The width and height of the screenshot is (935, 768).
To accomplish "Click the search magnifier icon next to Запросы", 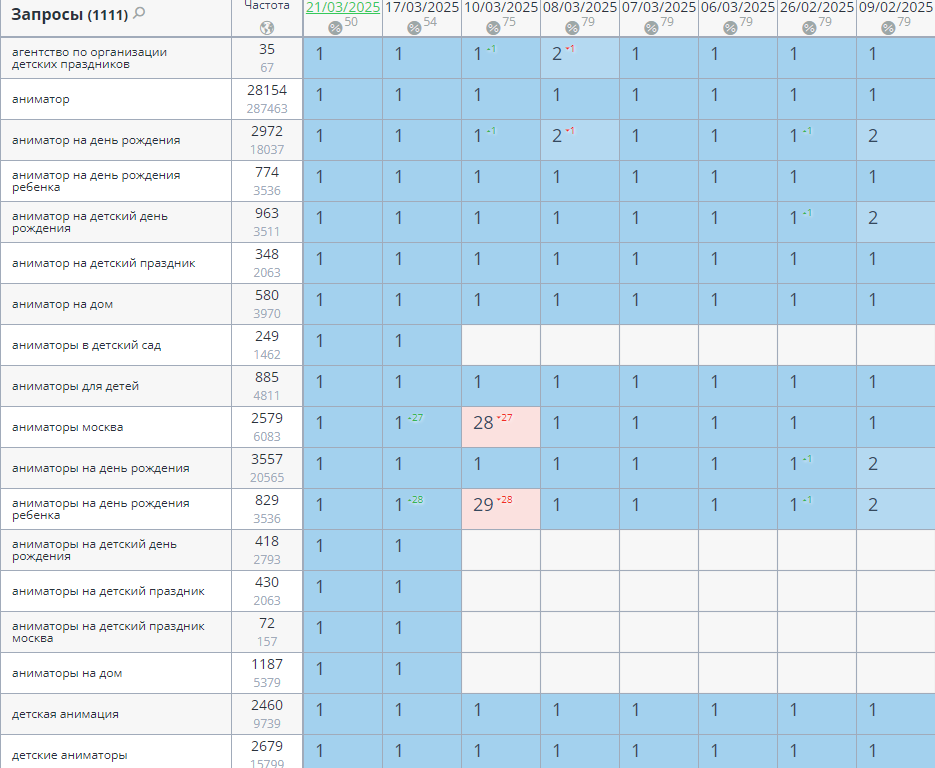I will pos(139,13).
